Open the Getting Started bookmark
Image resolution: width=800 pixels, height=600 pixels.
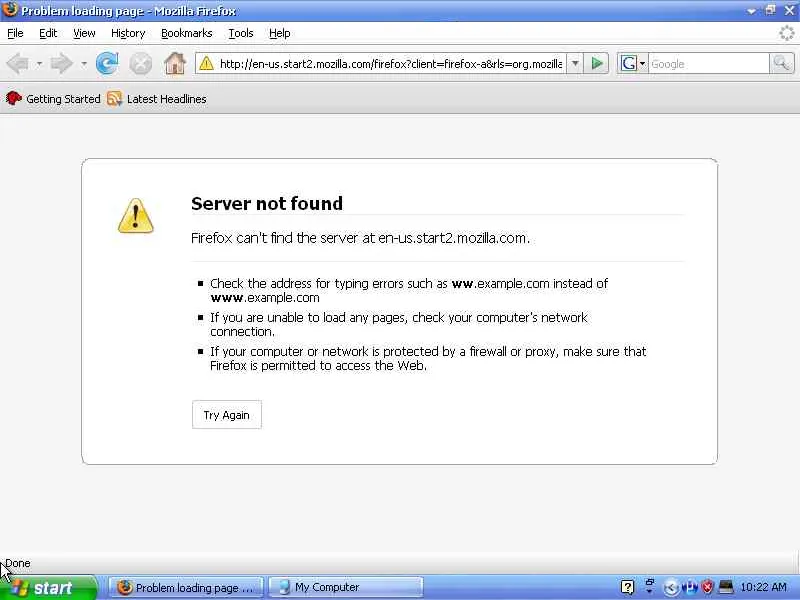point(53,99)
